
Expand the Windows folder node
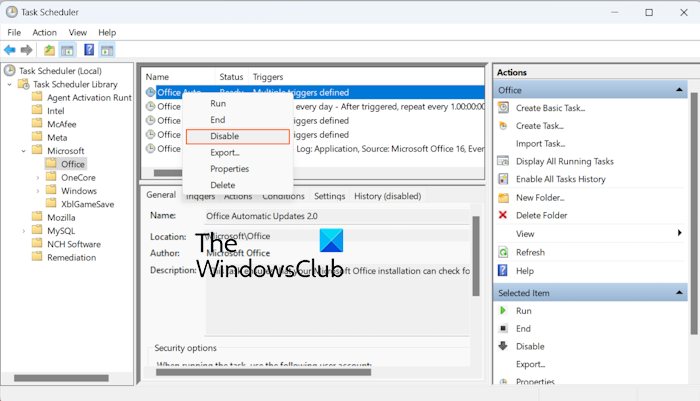coord(38,191)
